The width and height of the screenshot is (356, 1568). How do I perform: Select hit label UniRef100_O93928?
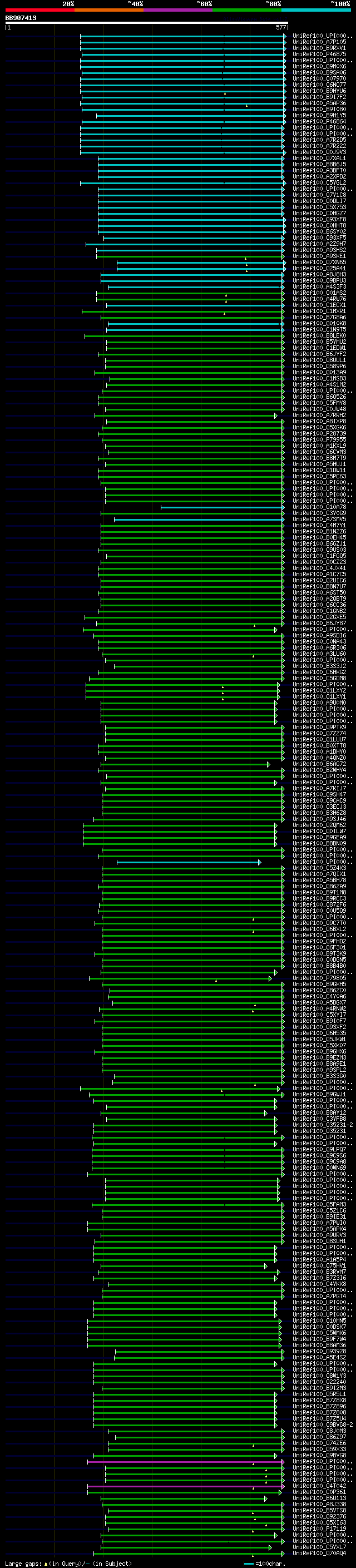319,1351
